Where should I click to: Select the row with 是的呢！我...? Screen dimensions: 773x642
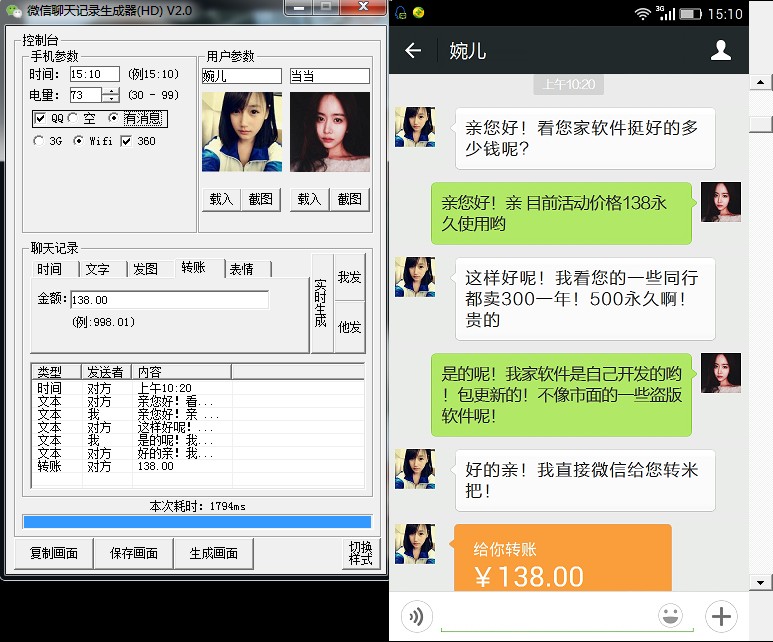(198, 440)
